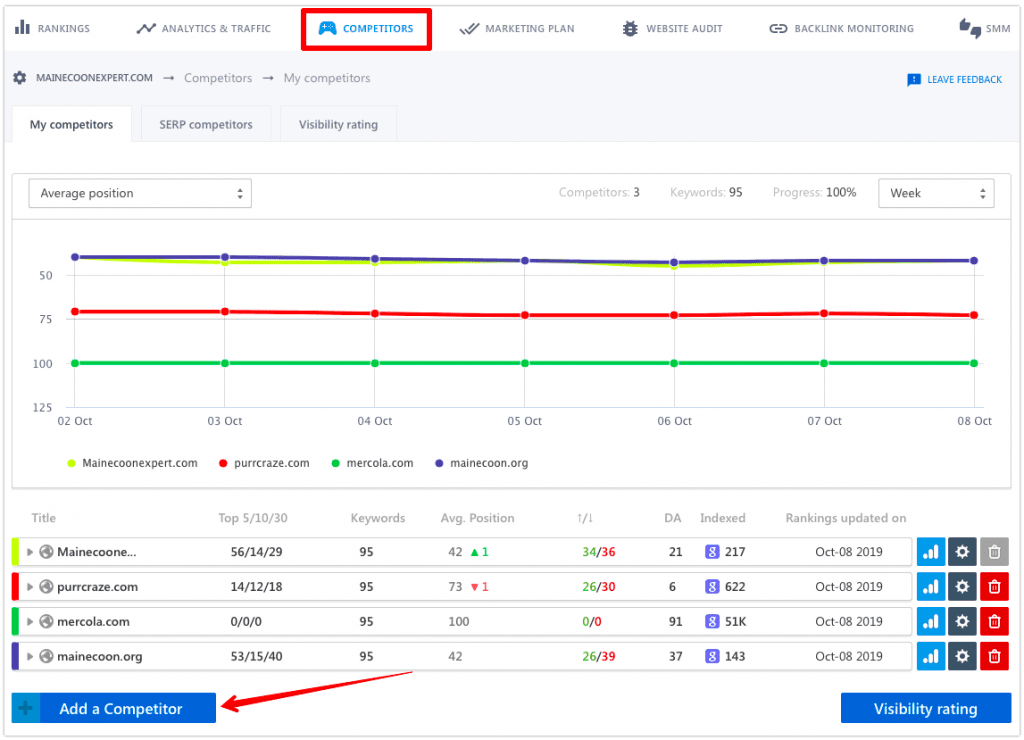
Task: Toggle mercola.com legend series
Action: (372, 463)
